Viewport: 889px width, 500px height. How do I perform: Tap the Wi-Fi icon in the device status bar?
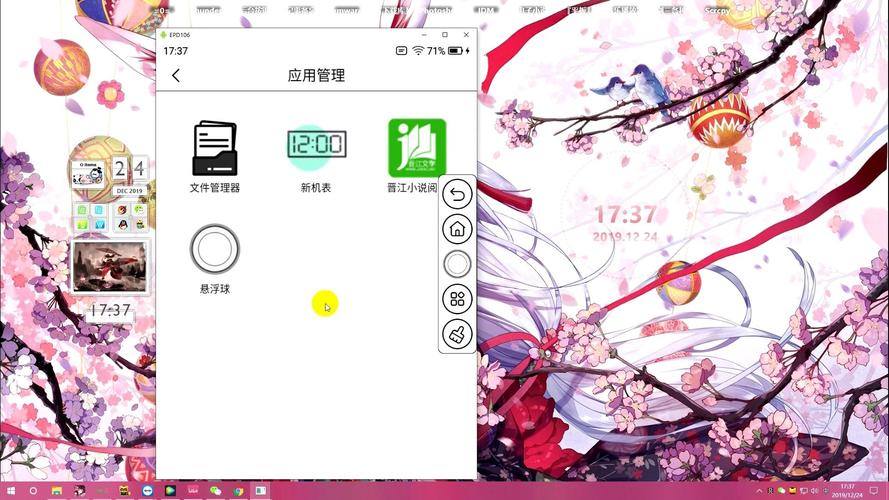tap(418, 51)
